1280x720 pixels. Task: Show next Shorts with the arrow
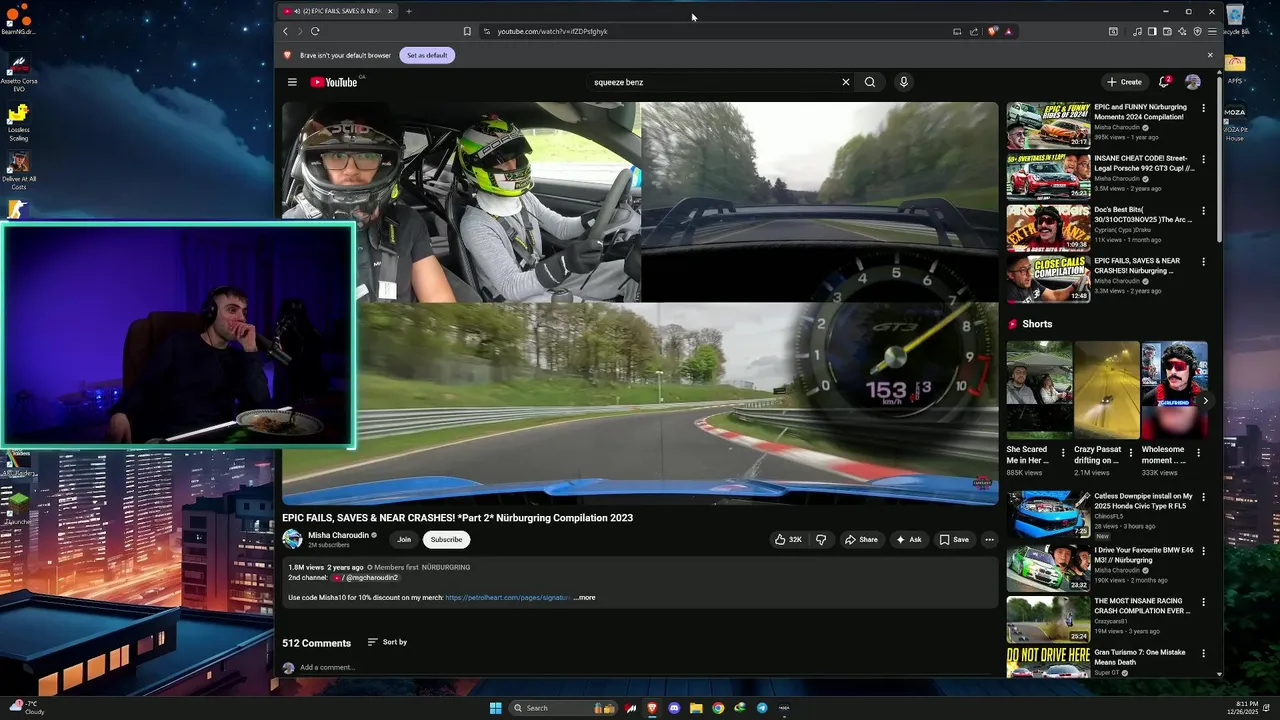click(1205, 401)
